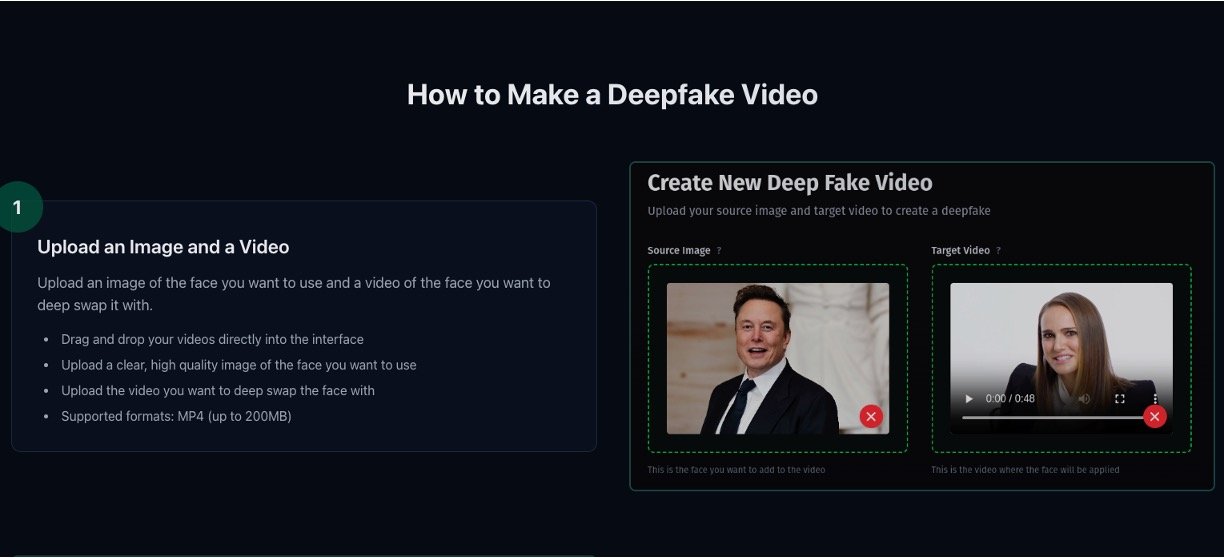Screen dimensions: 1224x558
Task: Click the help icon beside Source Image
Action: (x=719, y=251)
